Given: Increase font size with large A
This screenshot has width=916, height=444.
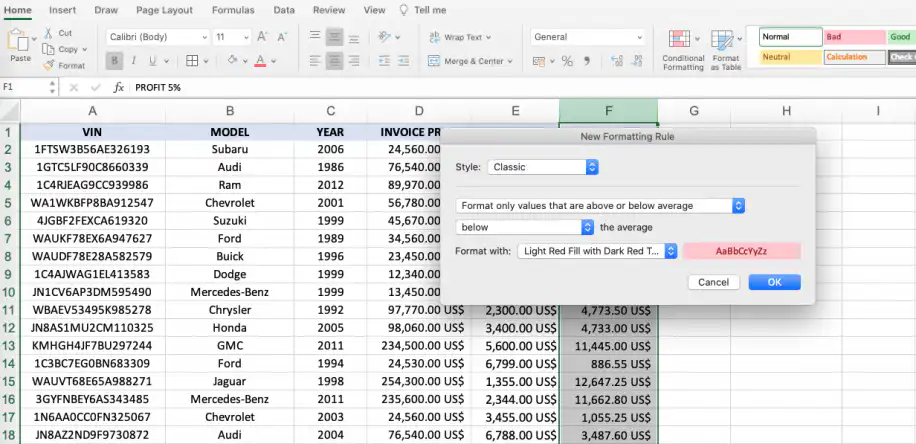Looking at the screenshot, I should click(x=262, y=37).
